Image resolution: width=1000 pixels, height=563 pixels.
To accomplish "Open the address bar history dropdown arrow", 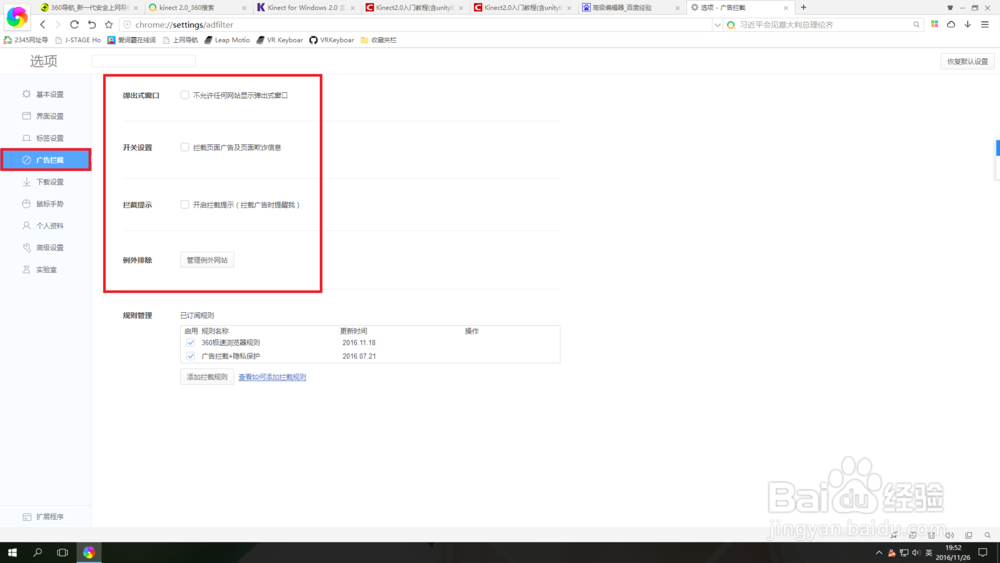I will 717,25.
